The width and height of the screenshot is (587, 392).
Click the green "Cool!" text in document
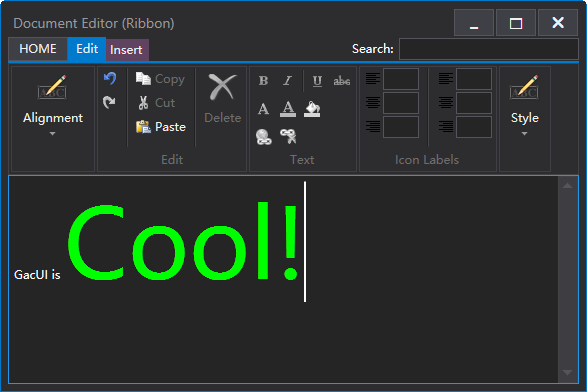coord(183,241)
